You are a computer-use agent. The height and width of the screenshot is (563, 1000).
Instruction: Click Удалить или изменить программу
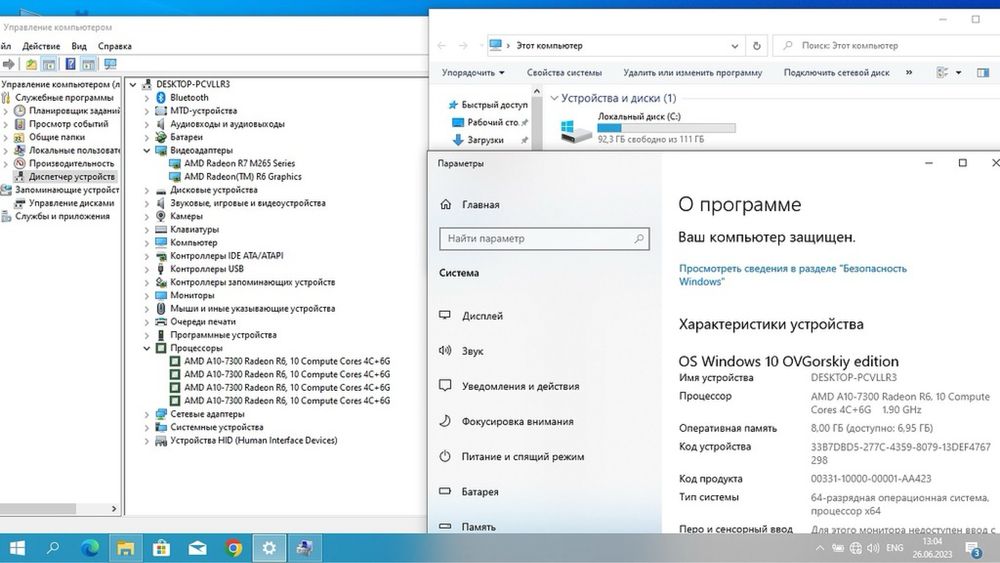click(x=693, y=73)
